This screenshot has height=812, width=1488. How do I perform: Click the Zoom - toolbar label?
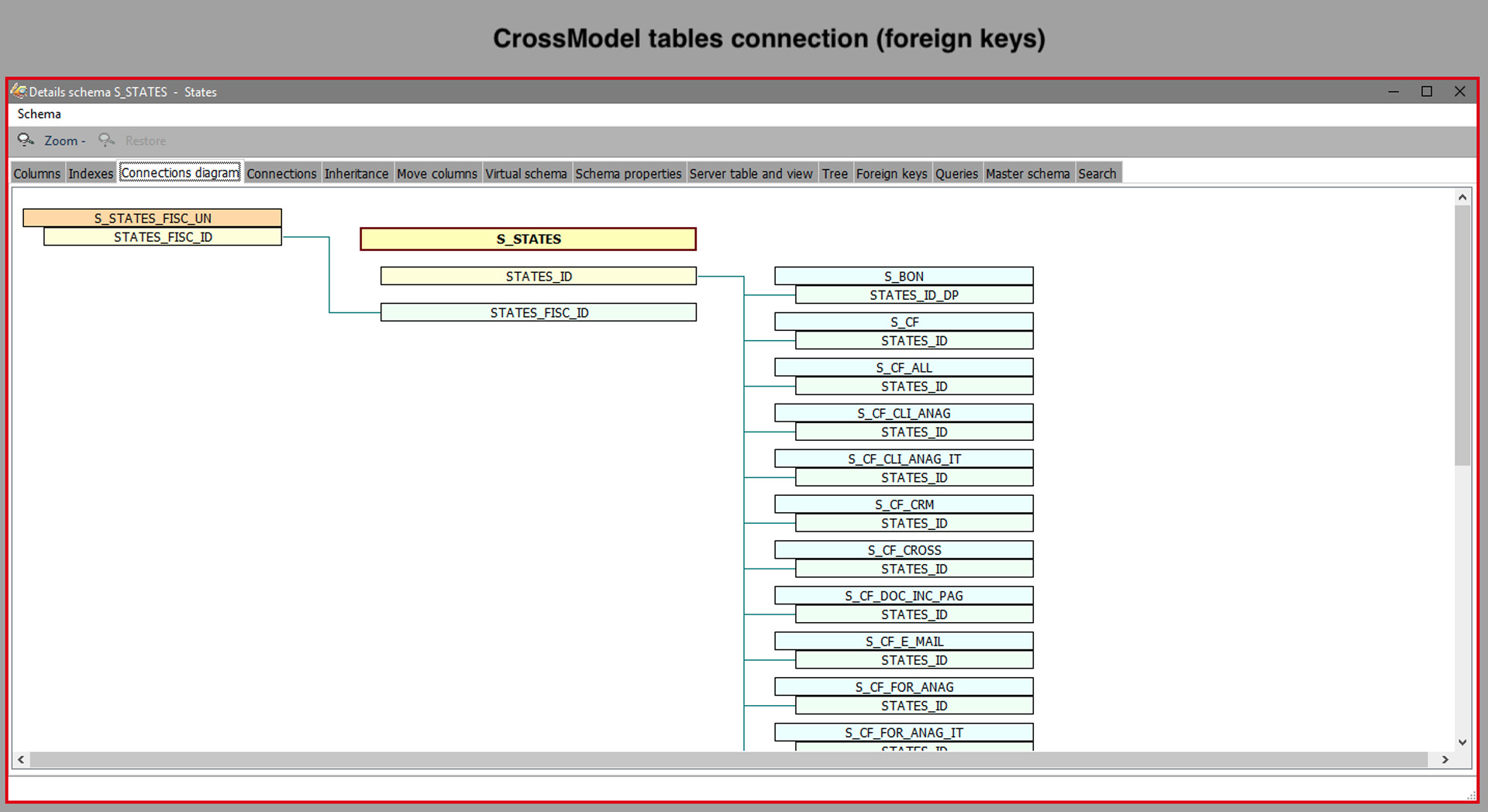click(x=64, y=141)
